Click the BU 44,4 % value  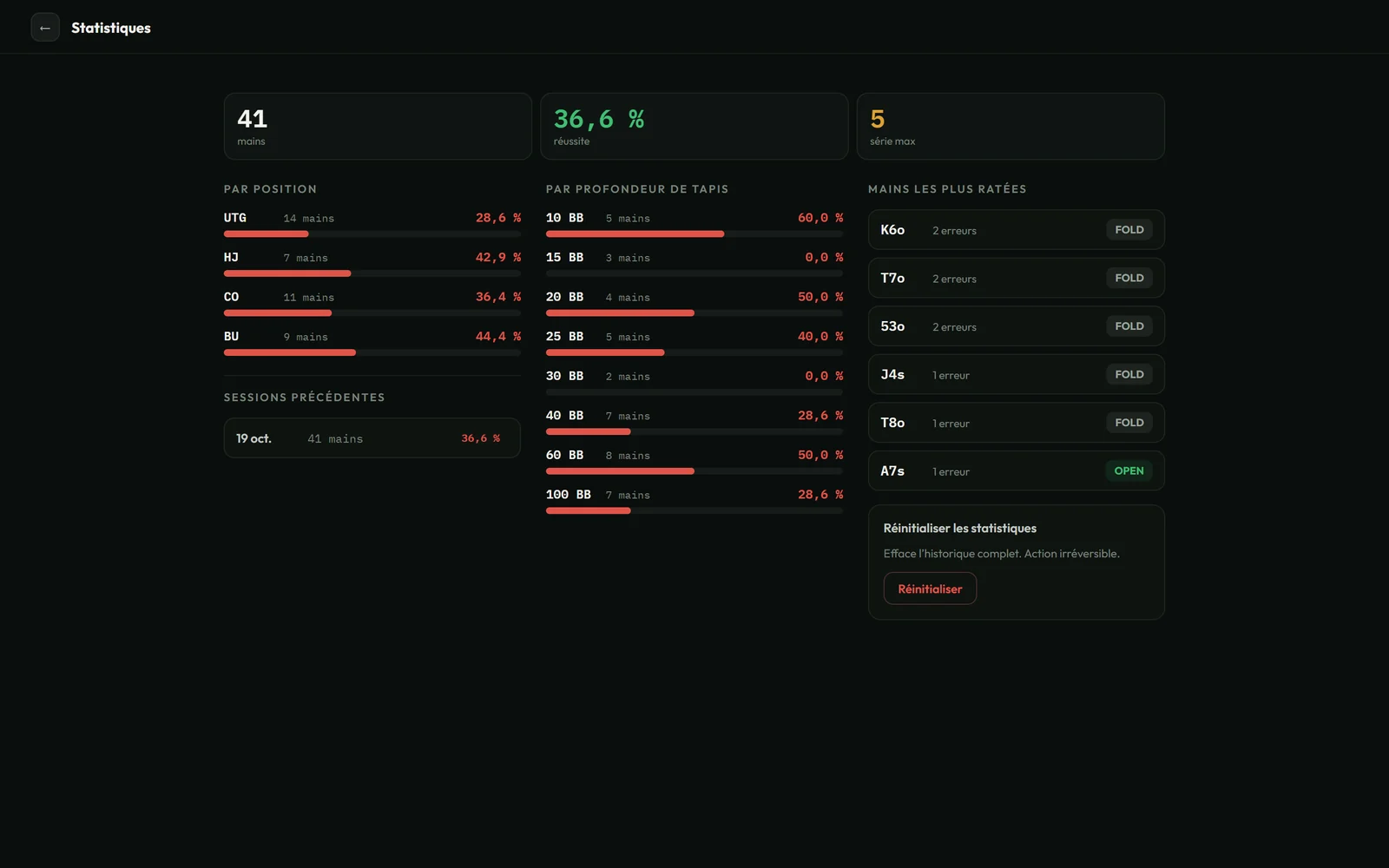498,337
